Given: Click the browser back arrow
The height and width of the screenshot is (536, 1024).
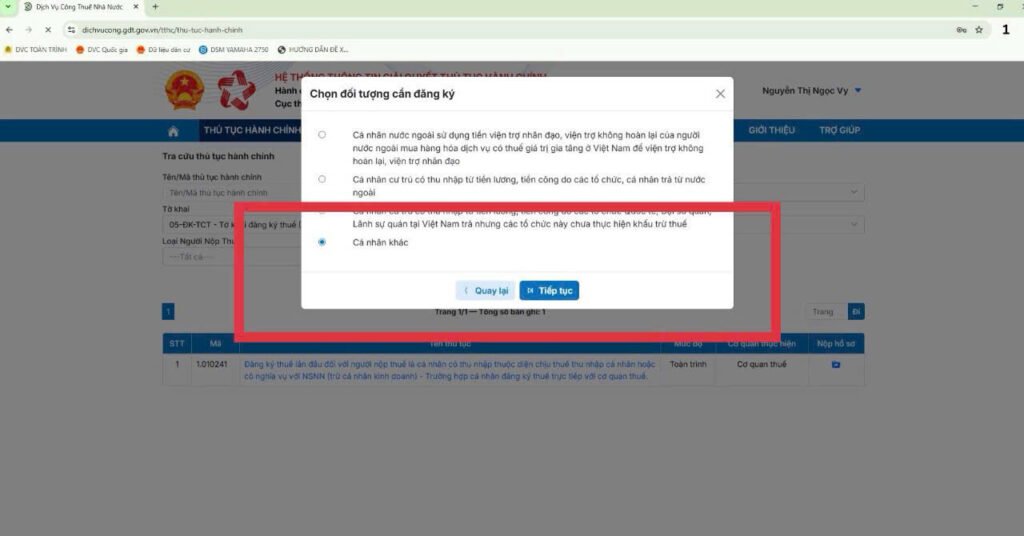Looking at the screenshot, I should click(10, 30).
